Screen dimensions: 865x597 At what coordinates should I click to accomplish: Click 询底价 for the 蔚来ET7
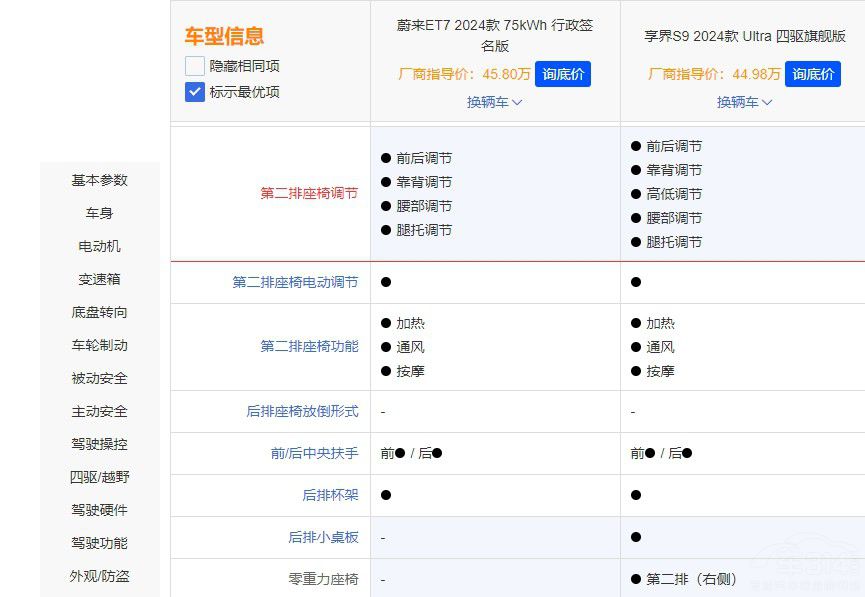pos(563,74)
